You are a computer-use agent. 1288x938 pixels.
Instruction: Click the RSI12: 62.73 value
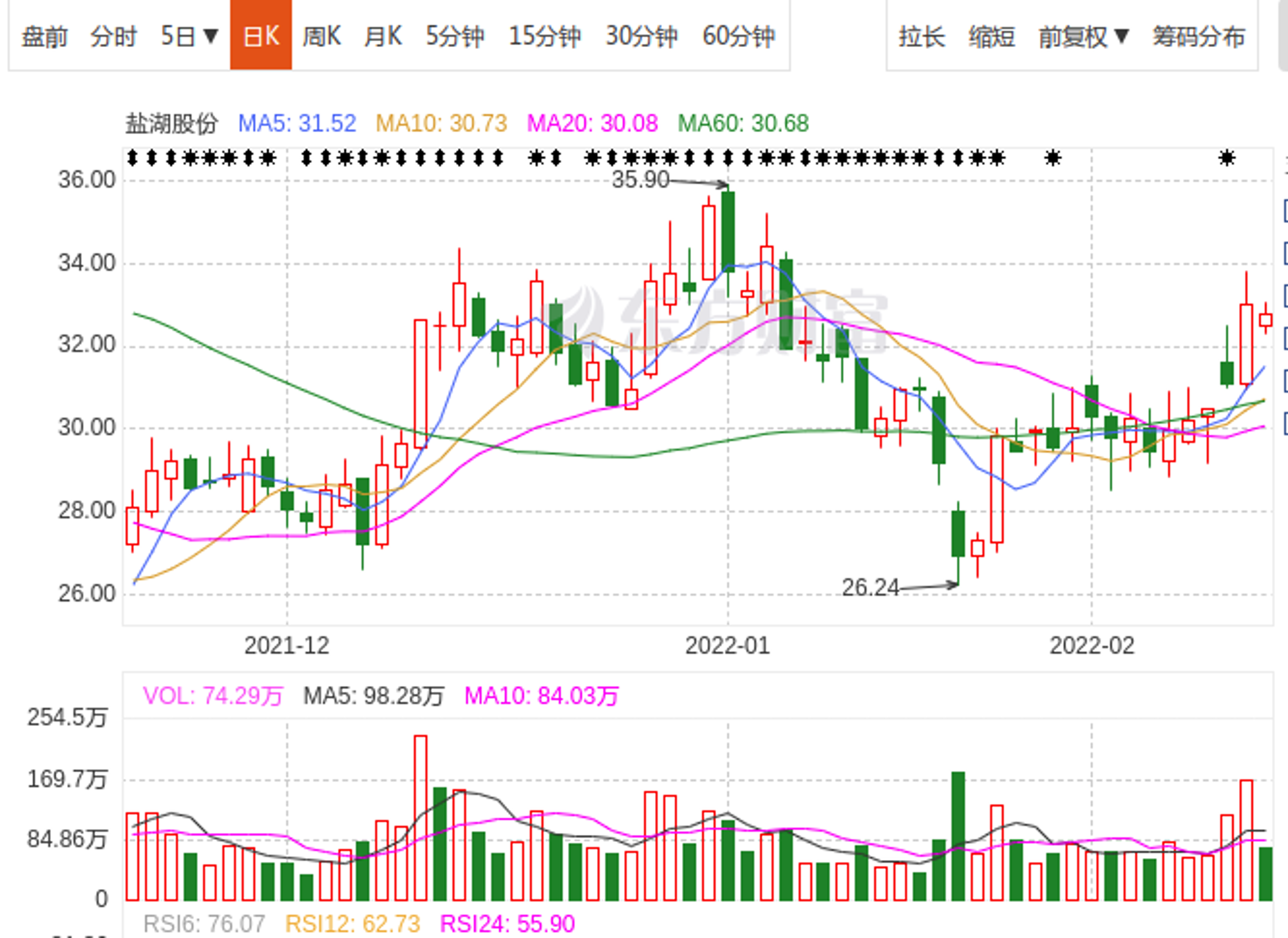tap(352, 924)
